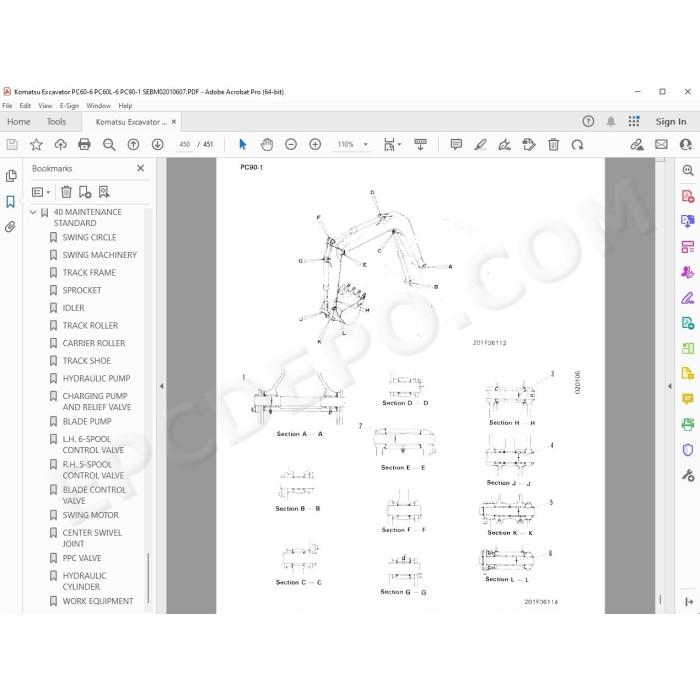Open the Comment tool in right pane
Screen dimensions: 700x700
688,399
